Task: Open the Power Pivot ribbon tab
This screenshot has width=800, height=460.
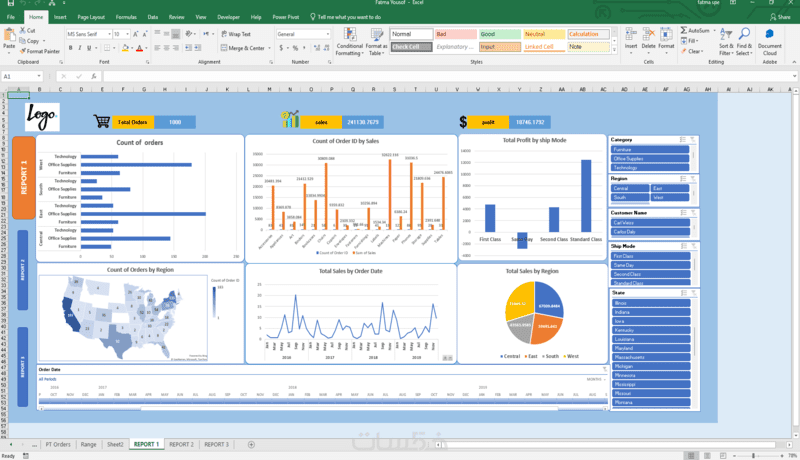Action: click(x=286, y=17)
